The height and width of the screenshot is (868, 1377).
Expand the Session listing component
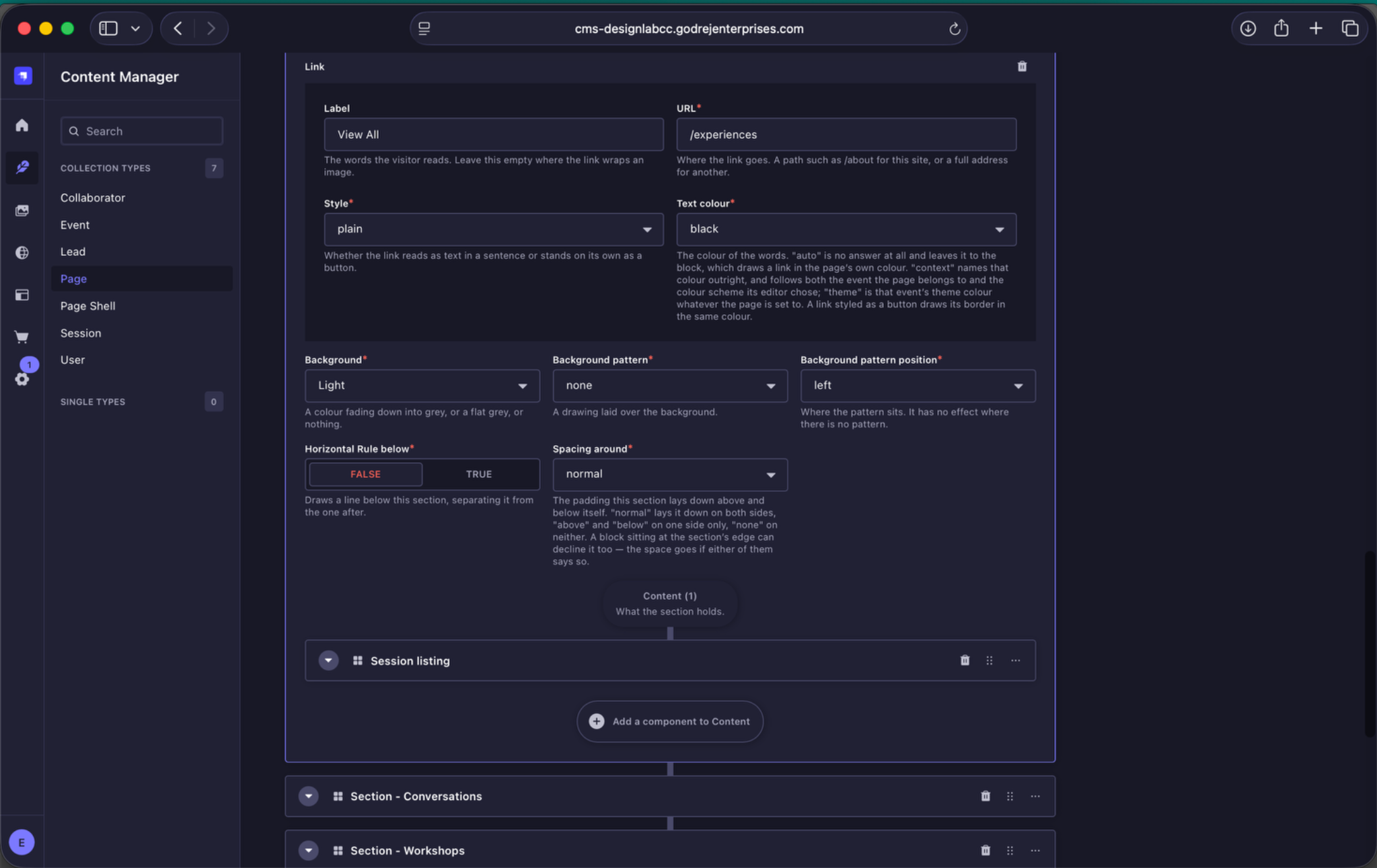point(328,660)
